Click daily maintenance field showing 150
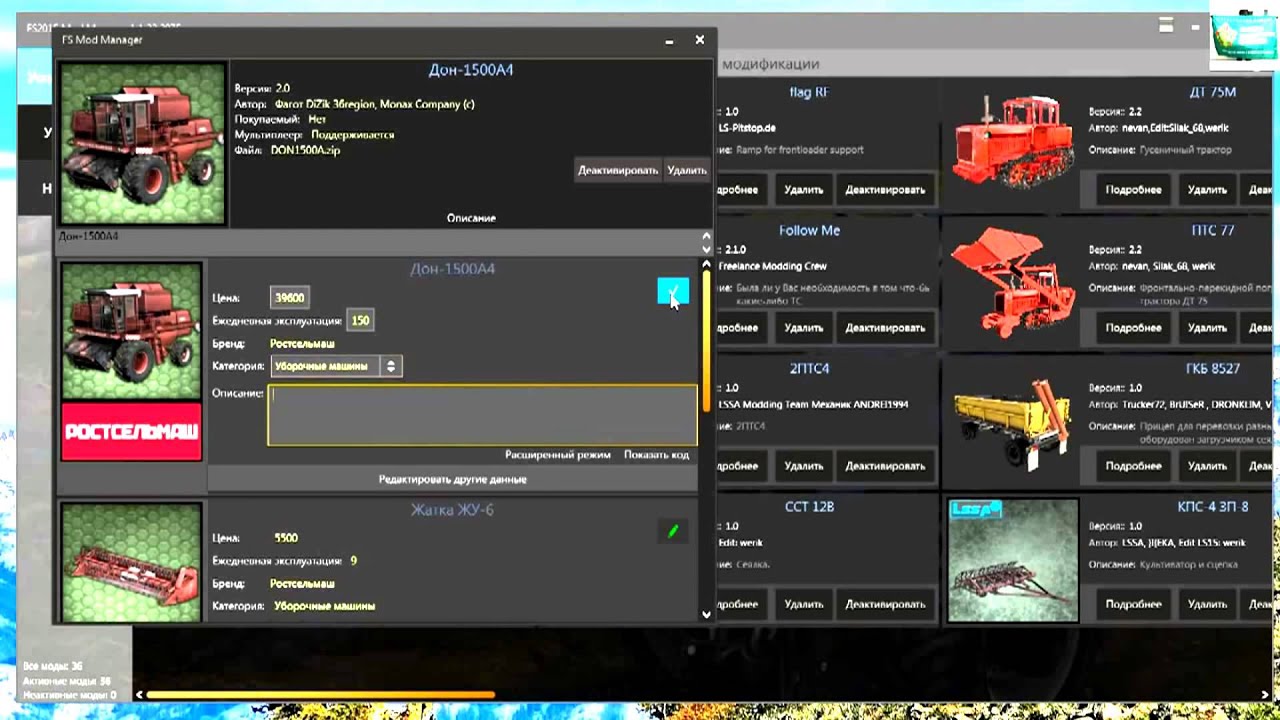 tap(360, 321)
